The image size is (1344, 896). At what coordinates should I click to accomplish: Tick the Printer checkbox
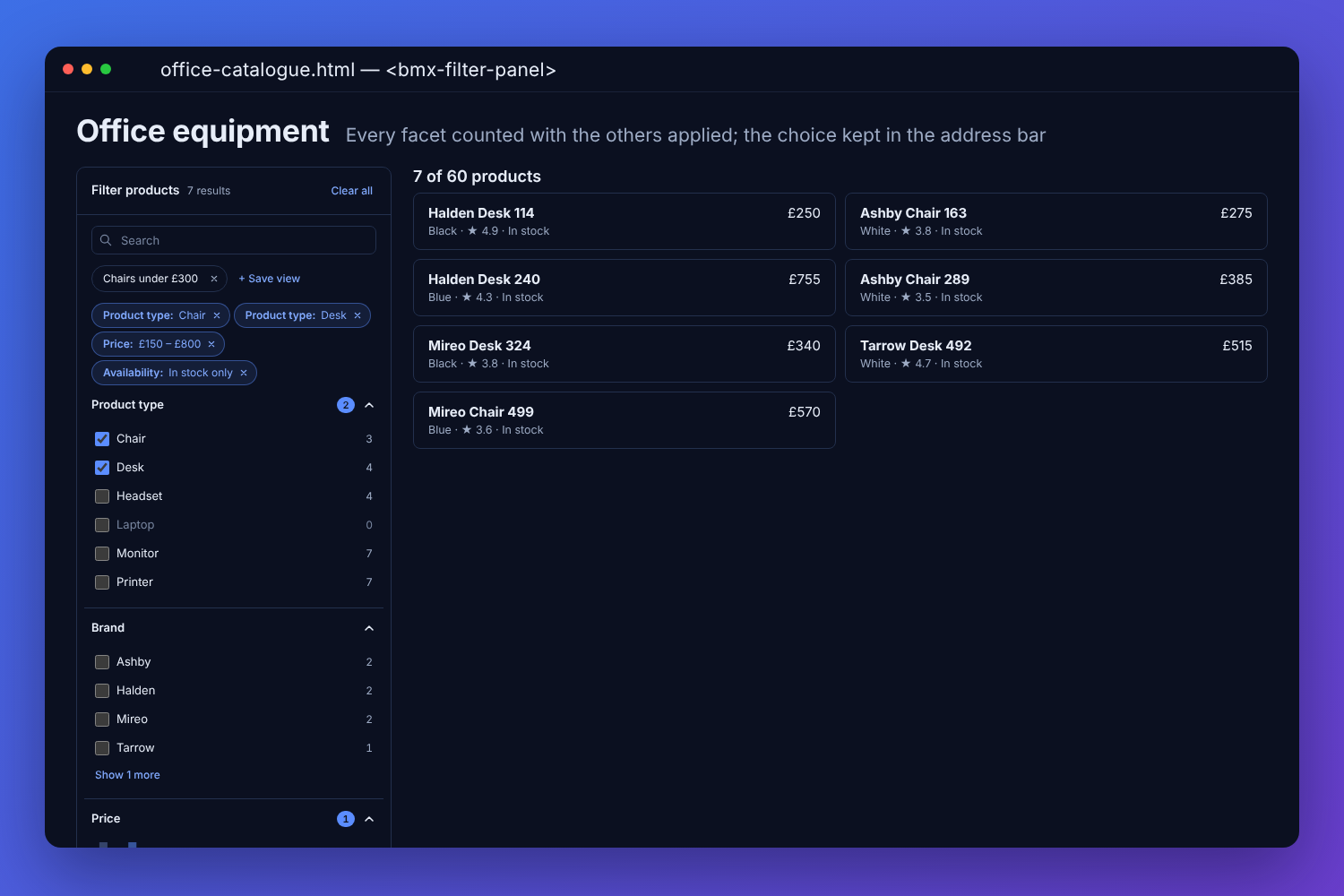click(102, 582)
